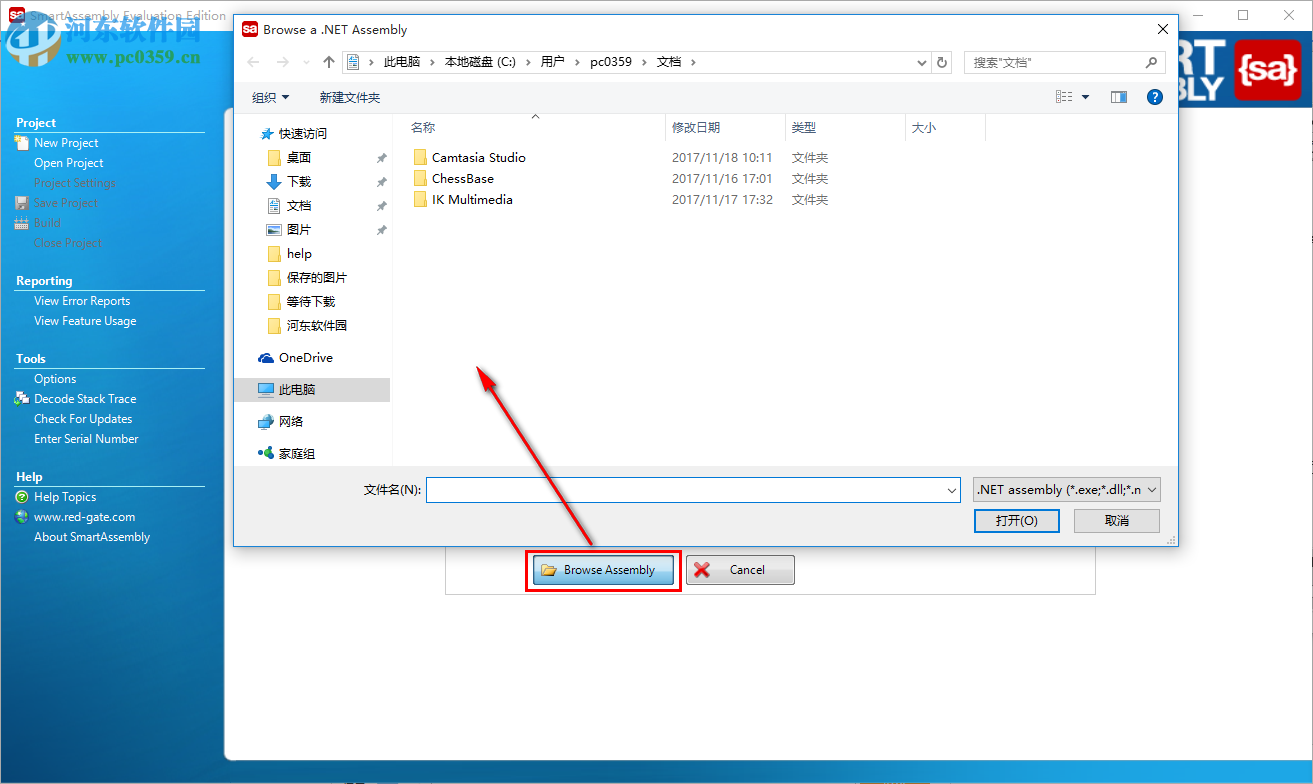
Task: Open the Decode Stack Trace tool
Action: 85,398
